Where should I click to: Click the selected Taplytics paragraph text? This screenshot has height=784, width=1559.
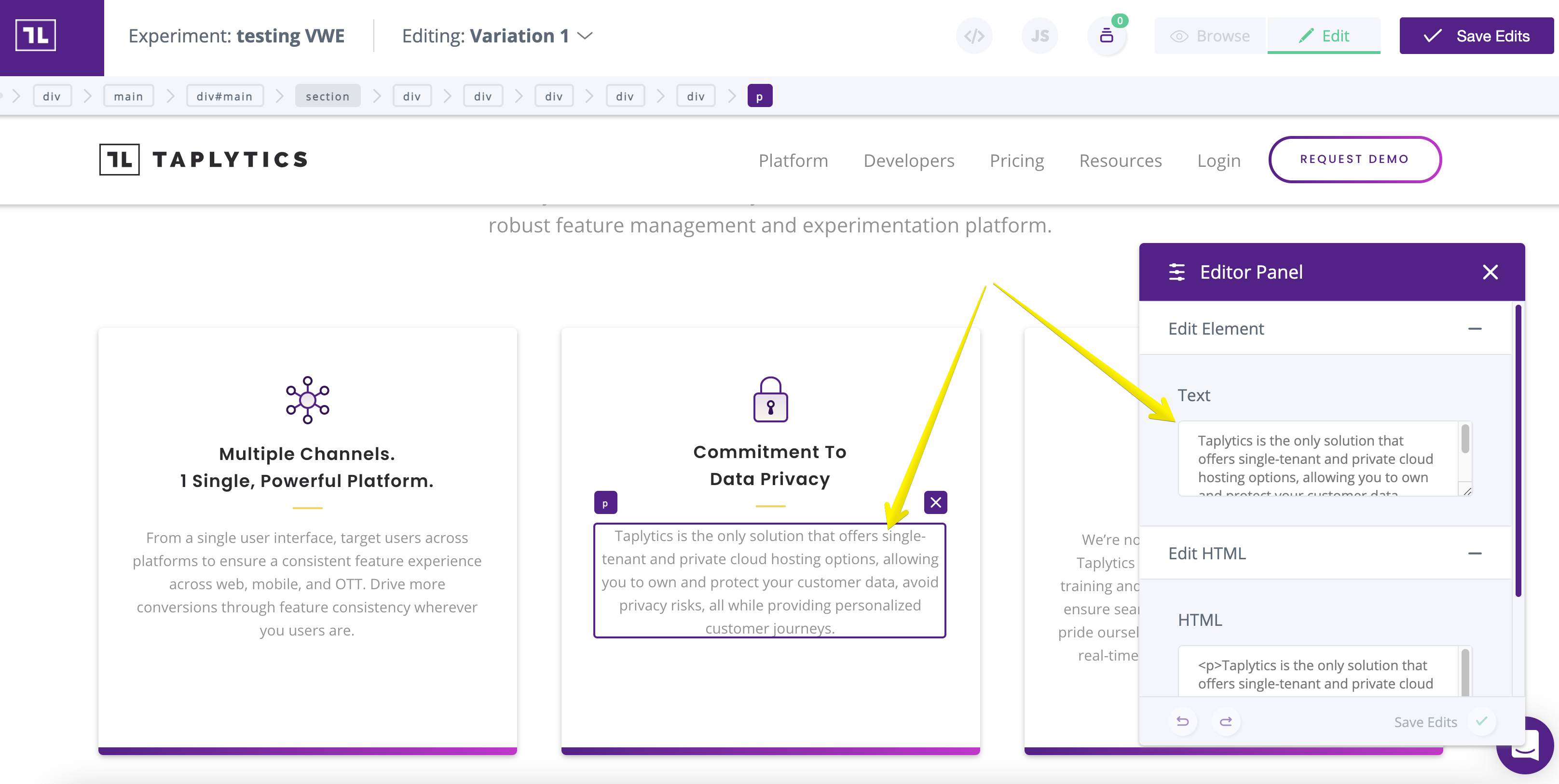click(770, 581)
